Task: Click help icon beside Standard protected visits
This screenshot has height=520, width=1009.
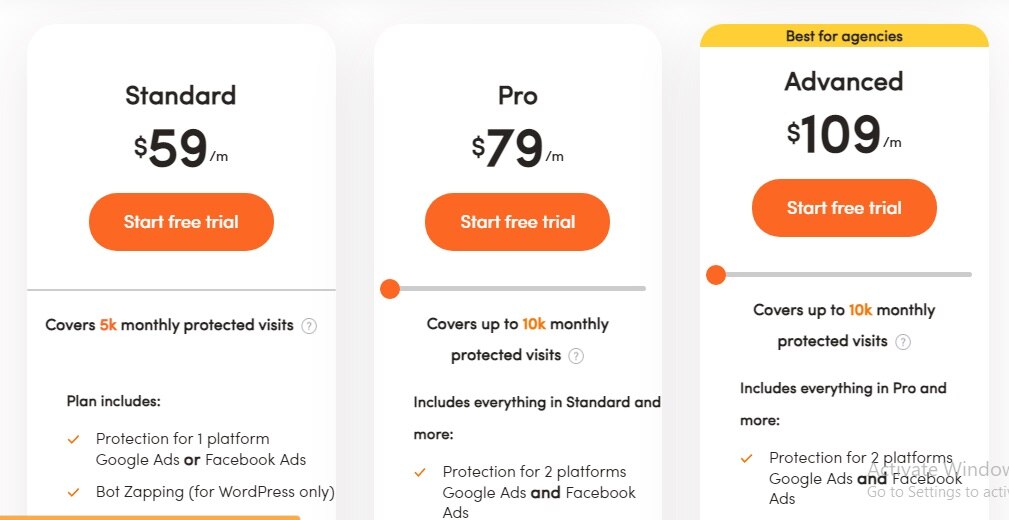Action: (x=309, y=325)
